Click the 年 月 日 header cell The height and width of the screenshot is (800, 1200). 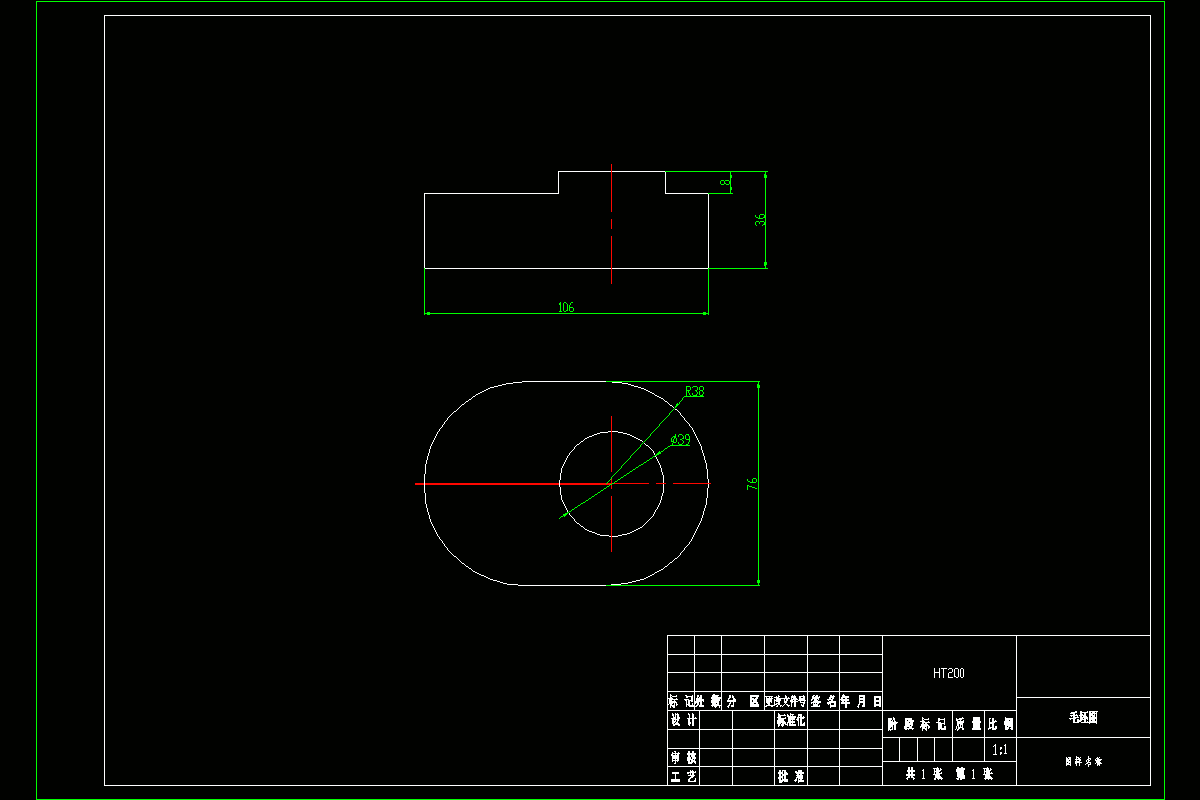coord(861,701)
